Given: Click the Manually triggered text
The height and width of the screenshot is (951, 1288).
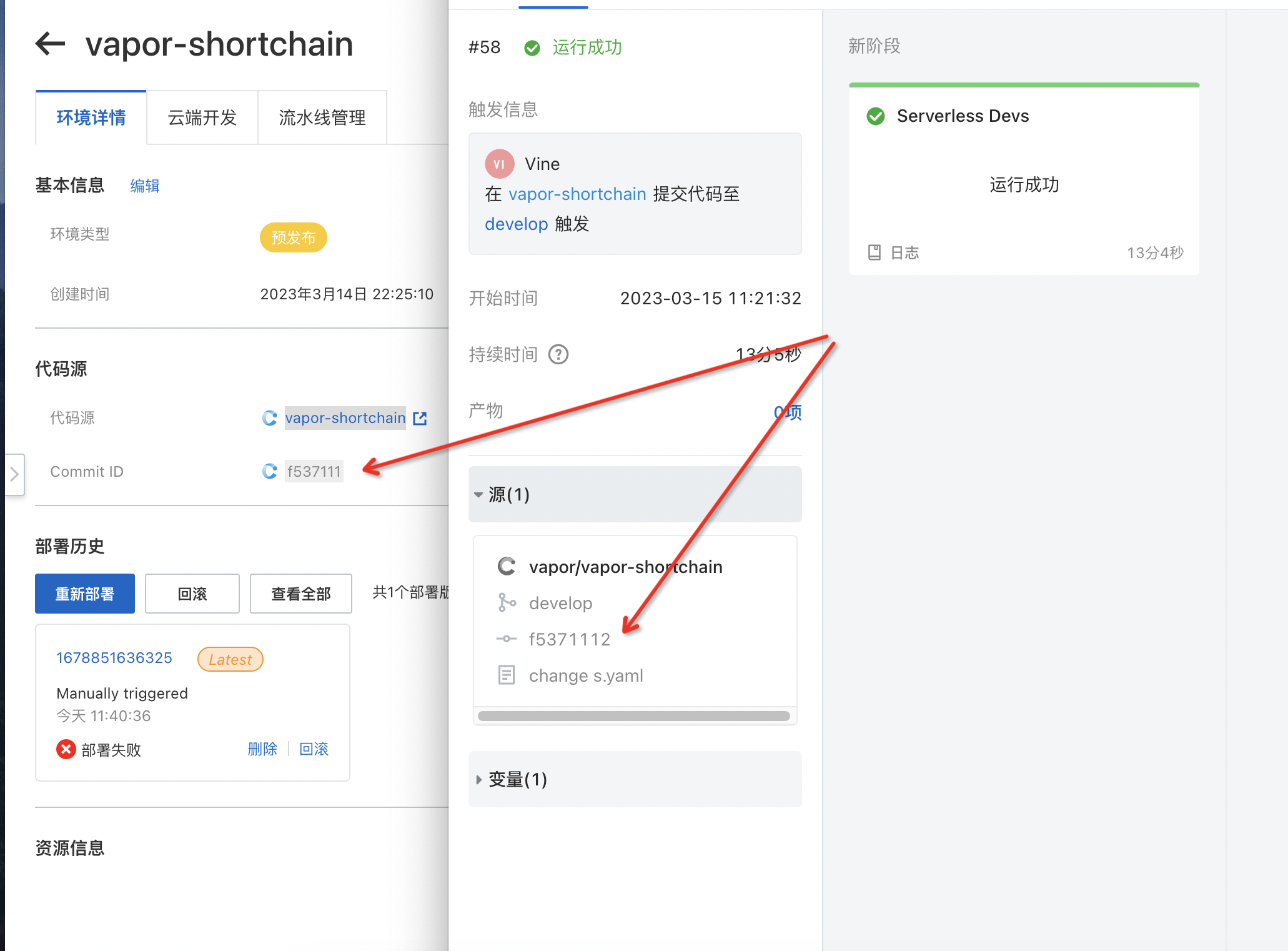Looking at the screenshot, I should coord(122,694).
